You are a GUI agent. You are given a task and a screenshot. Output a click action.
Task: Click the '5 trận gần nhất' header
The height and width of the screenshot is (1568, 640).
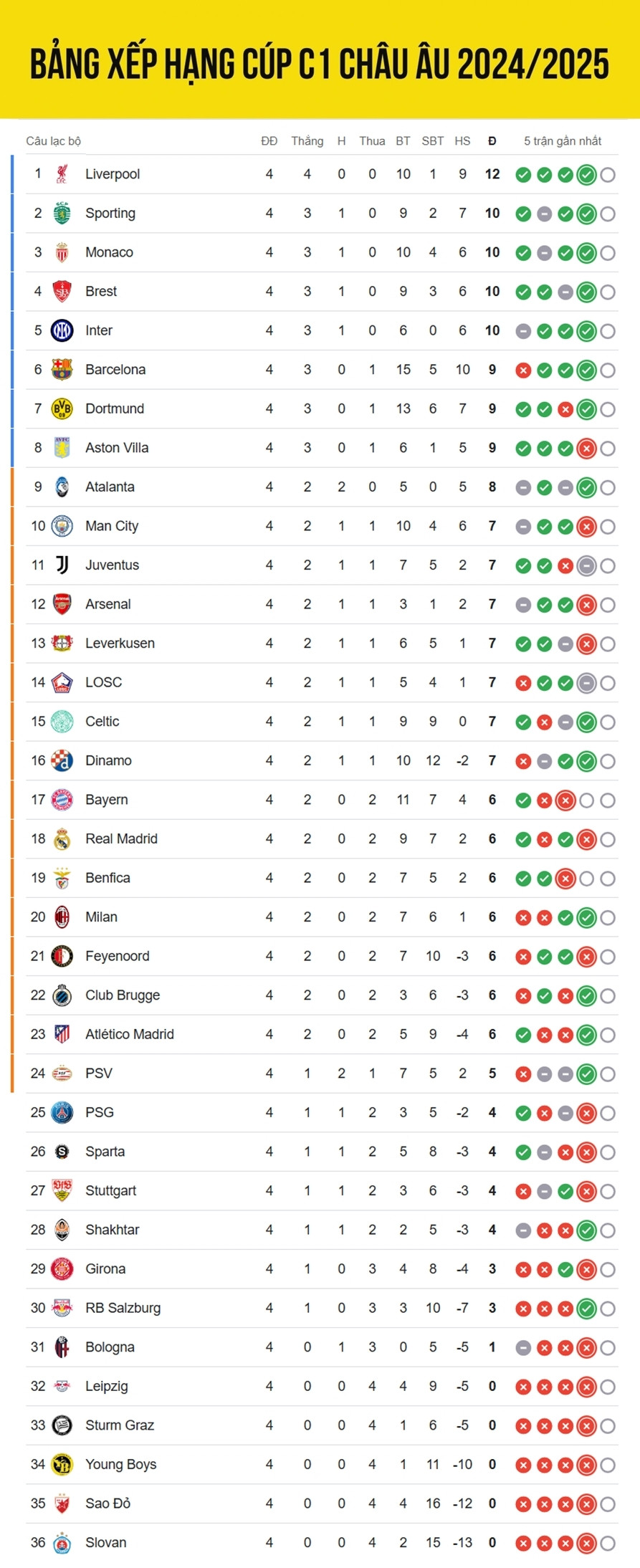pyautogui.click(x=563, y=141)
